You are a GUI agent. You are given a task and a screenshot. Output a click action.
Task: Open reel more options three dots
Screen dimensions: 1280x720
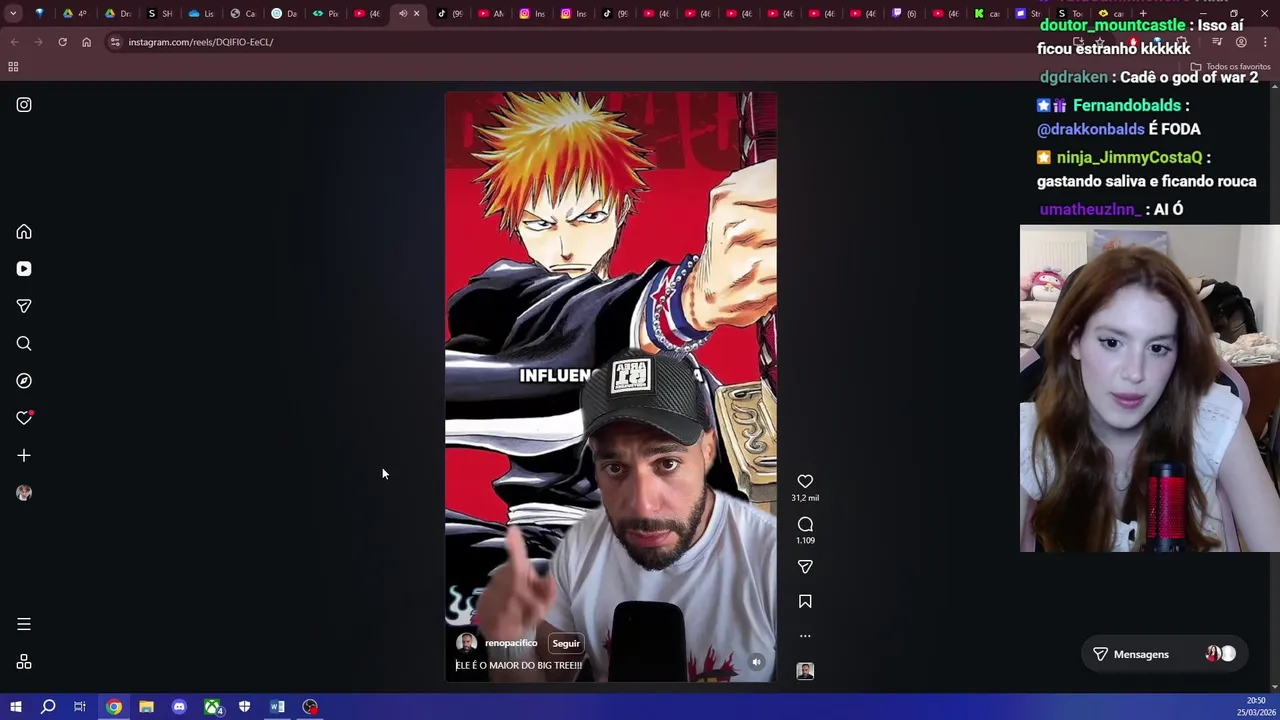click(805, 636)
